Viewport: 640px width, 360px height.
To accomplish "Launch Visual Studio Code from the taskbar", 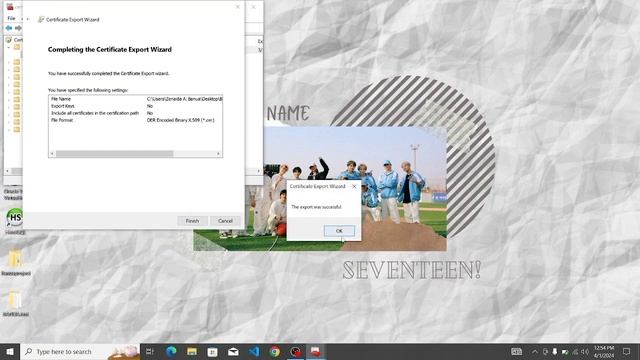I will point(254,351).
